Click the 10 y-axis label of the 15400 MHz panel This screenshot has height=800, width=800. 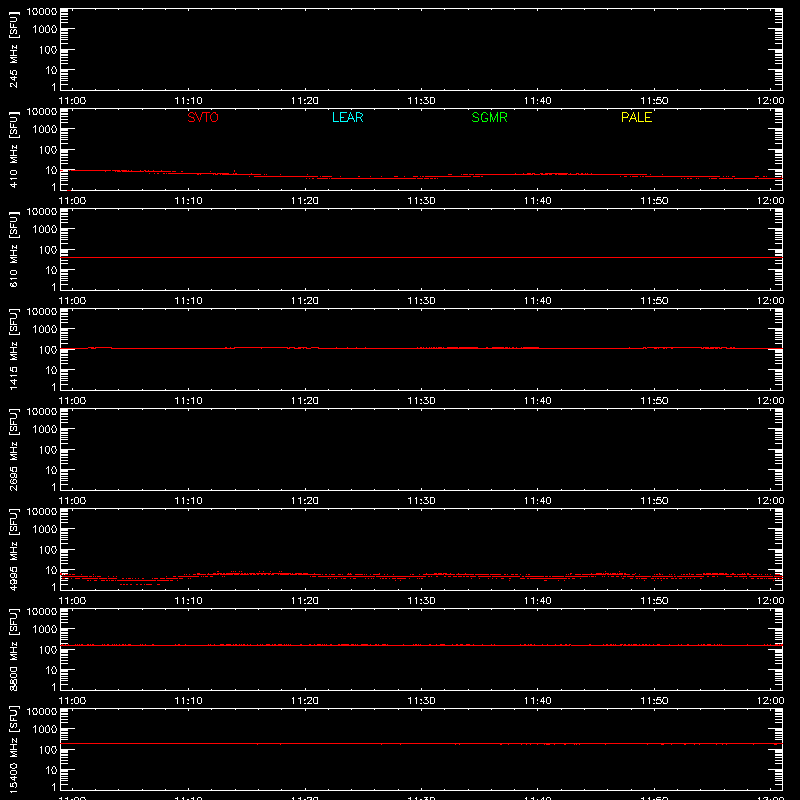click(51, 770)
